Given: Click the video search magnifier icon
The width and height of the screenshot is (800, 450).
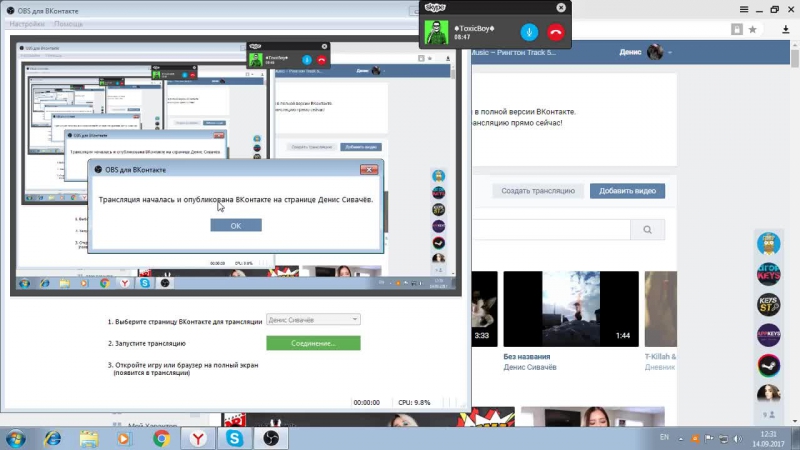Looking at the screenshot, I should [647, 230].
